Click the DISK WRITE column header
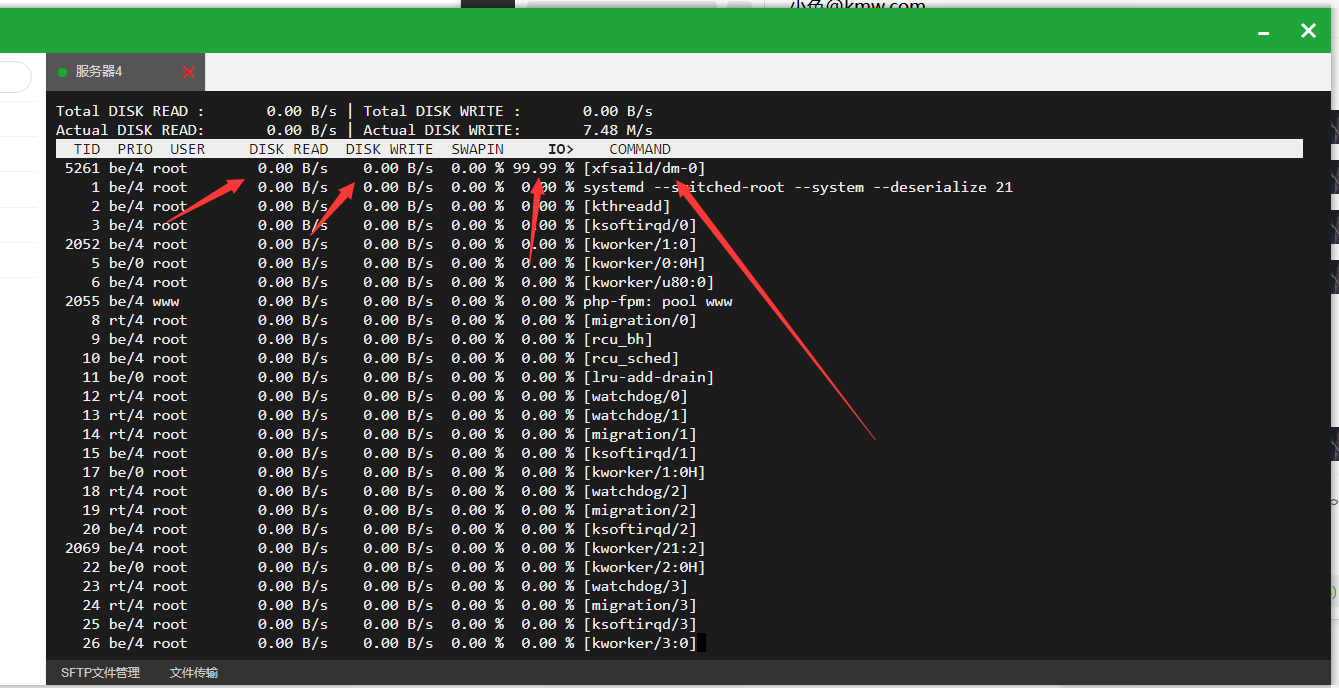Screen dimensions: 1339x688 tap(389, 149)
